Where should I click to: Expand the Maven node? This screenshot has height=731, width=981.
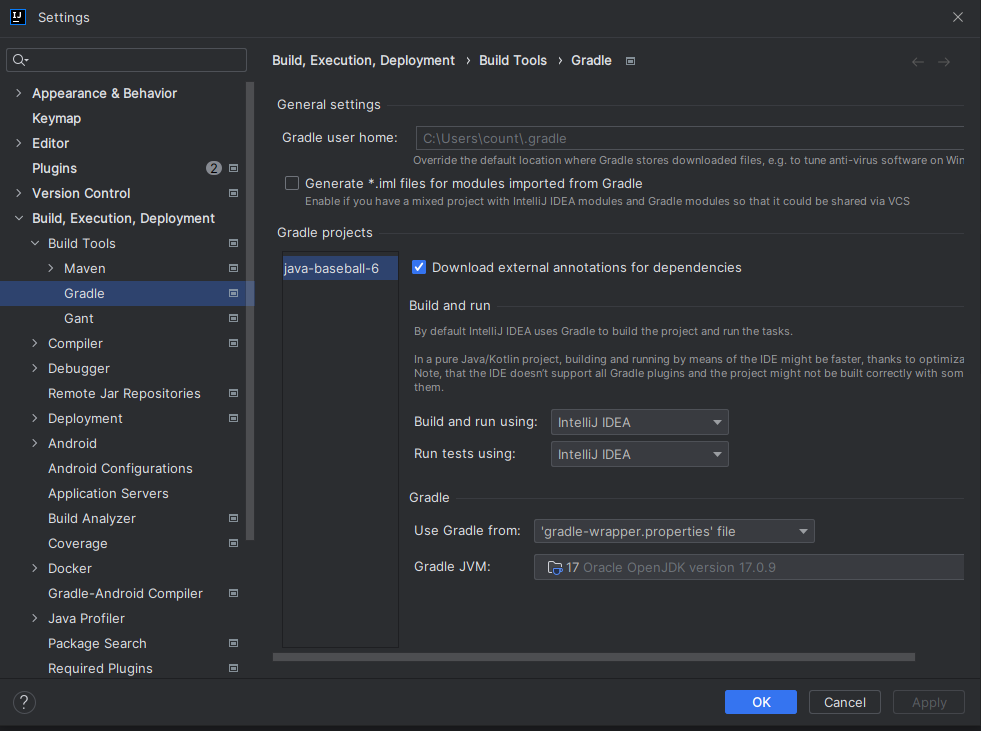tap(51, 268)
